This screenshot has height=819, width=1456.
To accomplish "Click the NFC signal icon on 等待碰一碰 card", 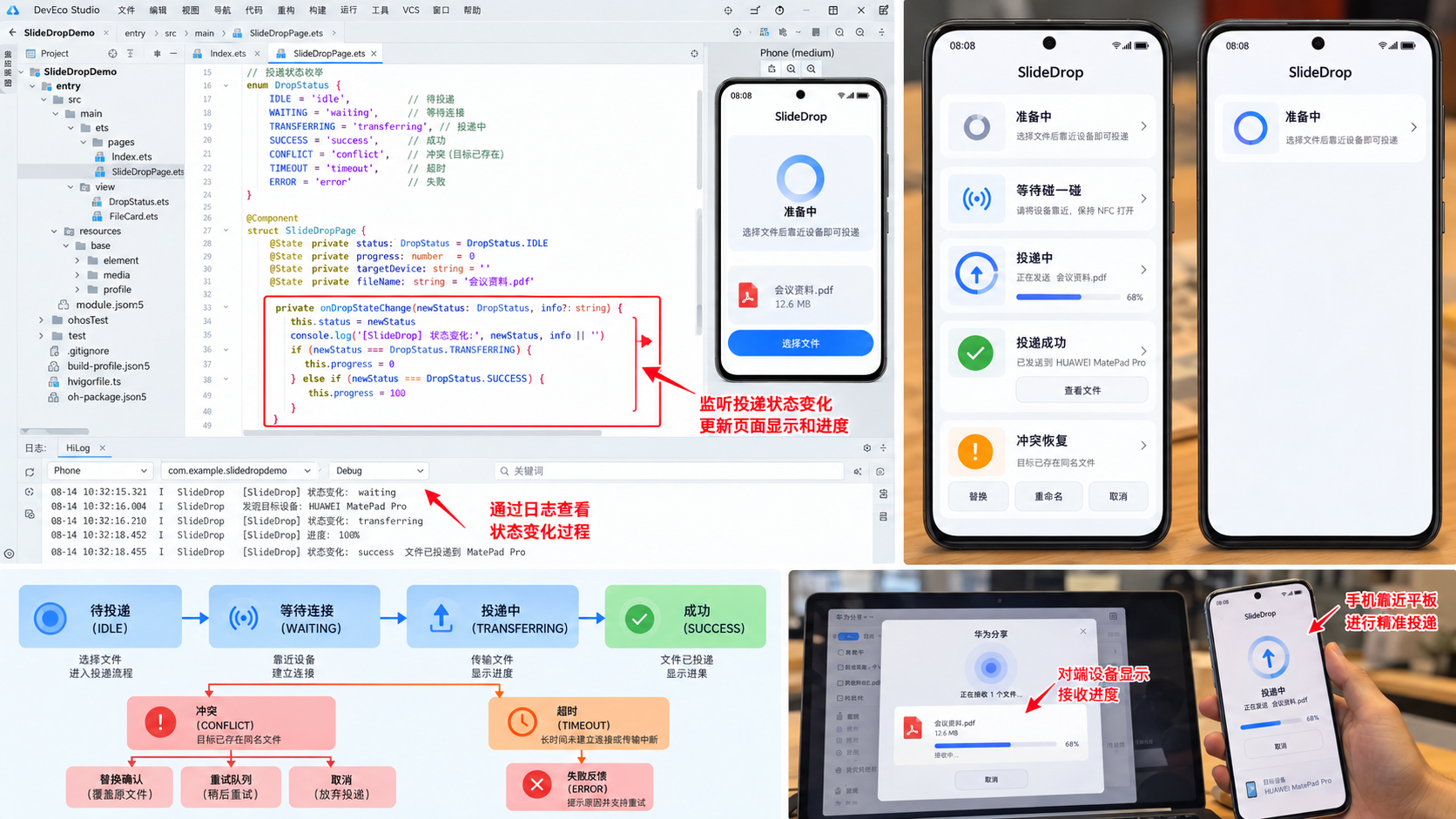I will click(976, 199).
